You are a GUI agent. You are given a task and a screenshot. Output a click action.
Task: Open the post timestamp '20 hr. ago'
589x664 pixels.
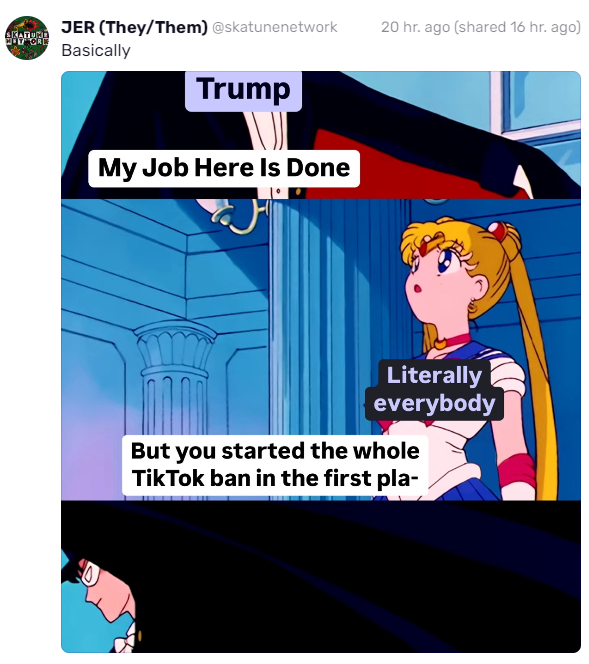click(415, 27)
